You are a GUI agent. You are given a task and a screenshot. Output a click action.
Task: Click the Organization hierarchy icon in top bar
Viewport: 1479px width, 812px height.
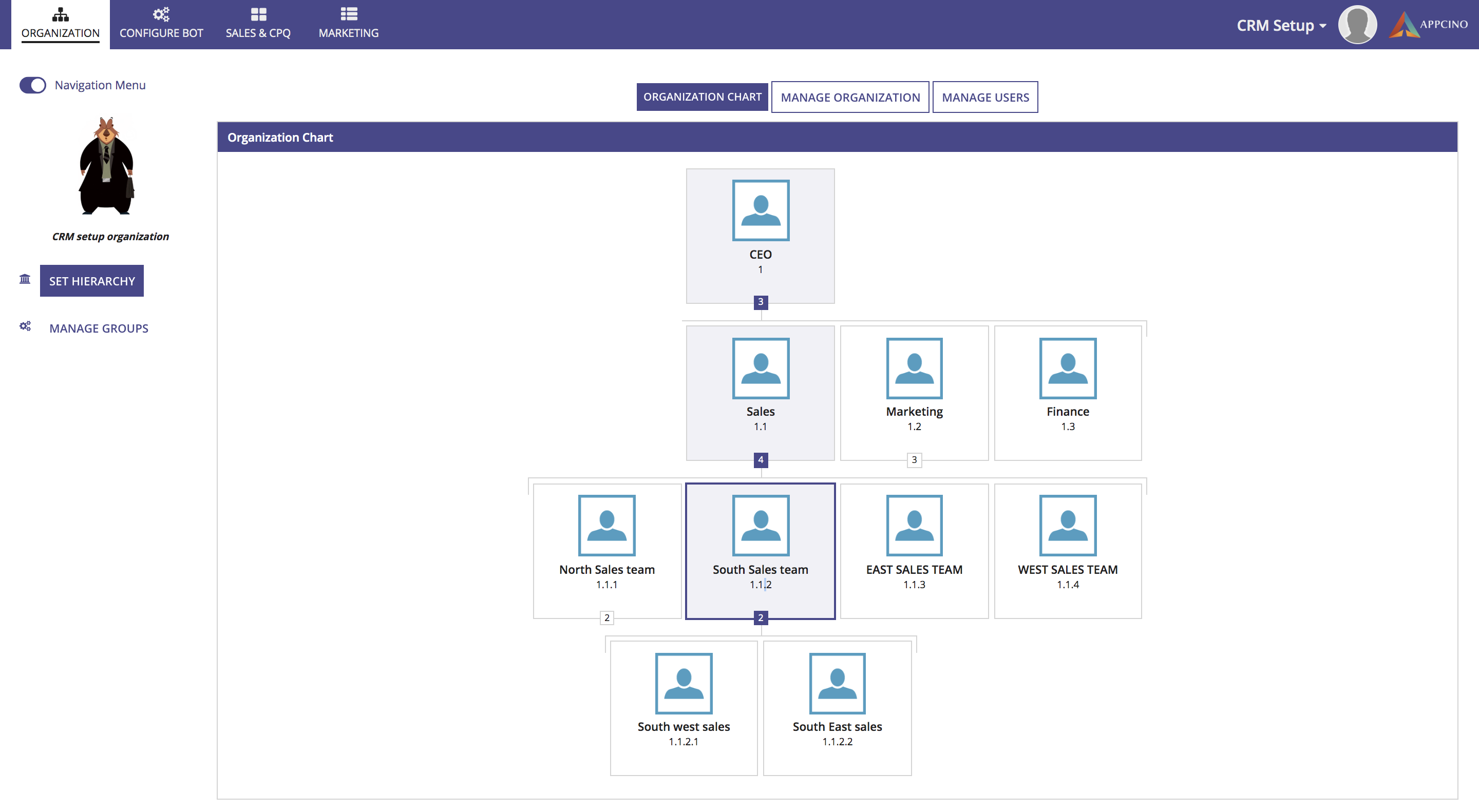point(60,14)
